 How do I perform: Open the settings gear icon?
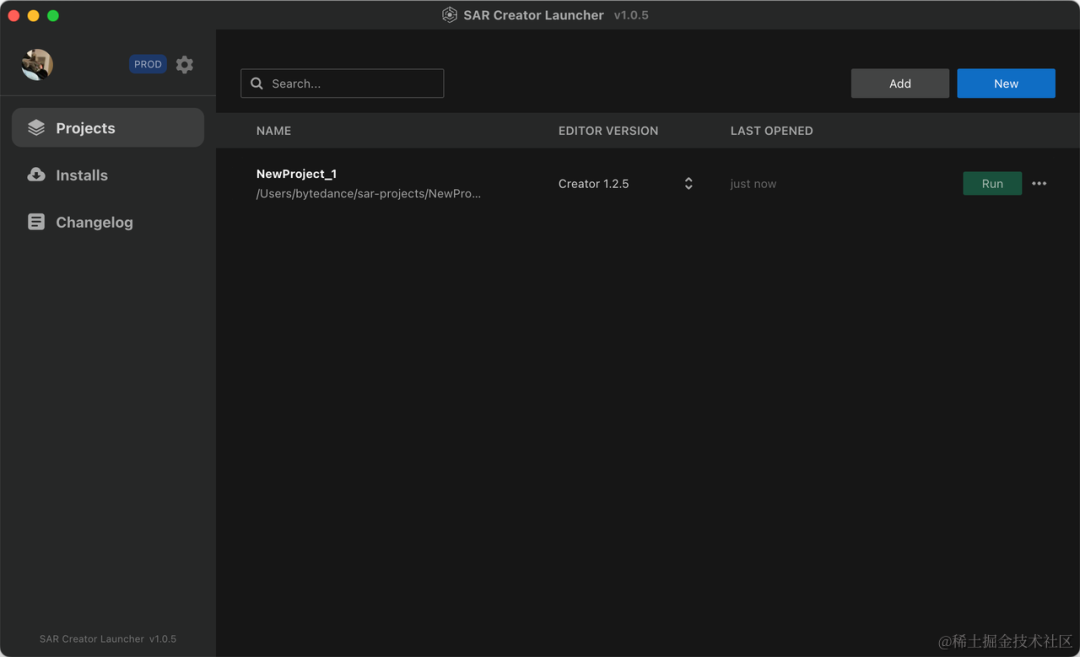coord(184,65)
